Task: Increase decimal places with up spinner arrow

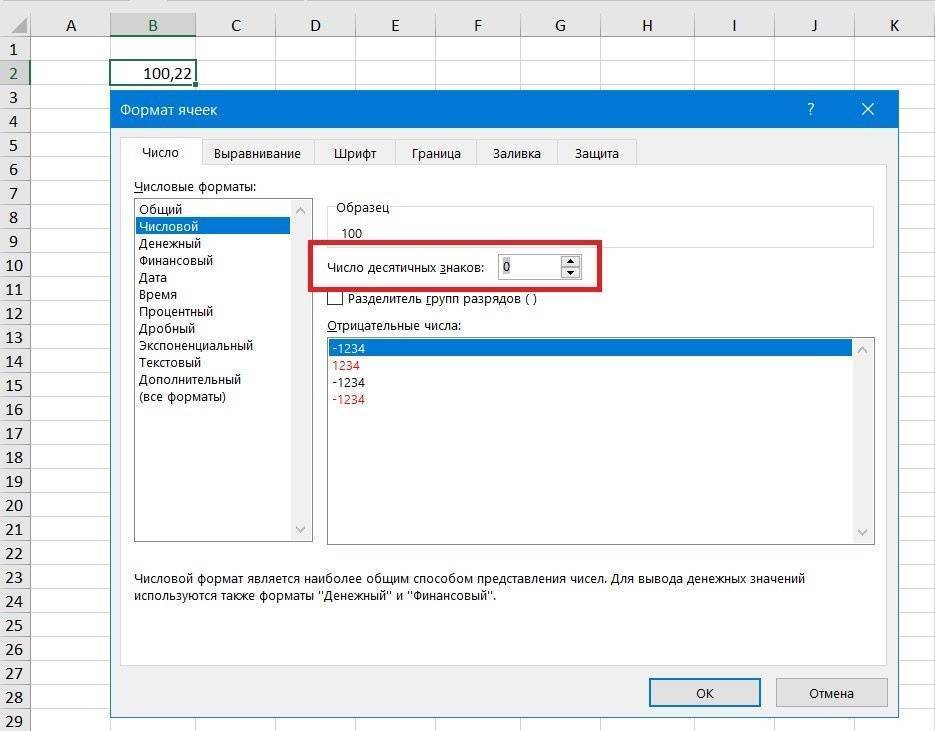Action: [570, 262]
